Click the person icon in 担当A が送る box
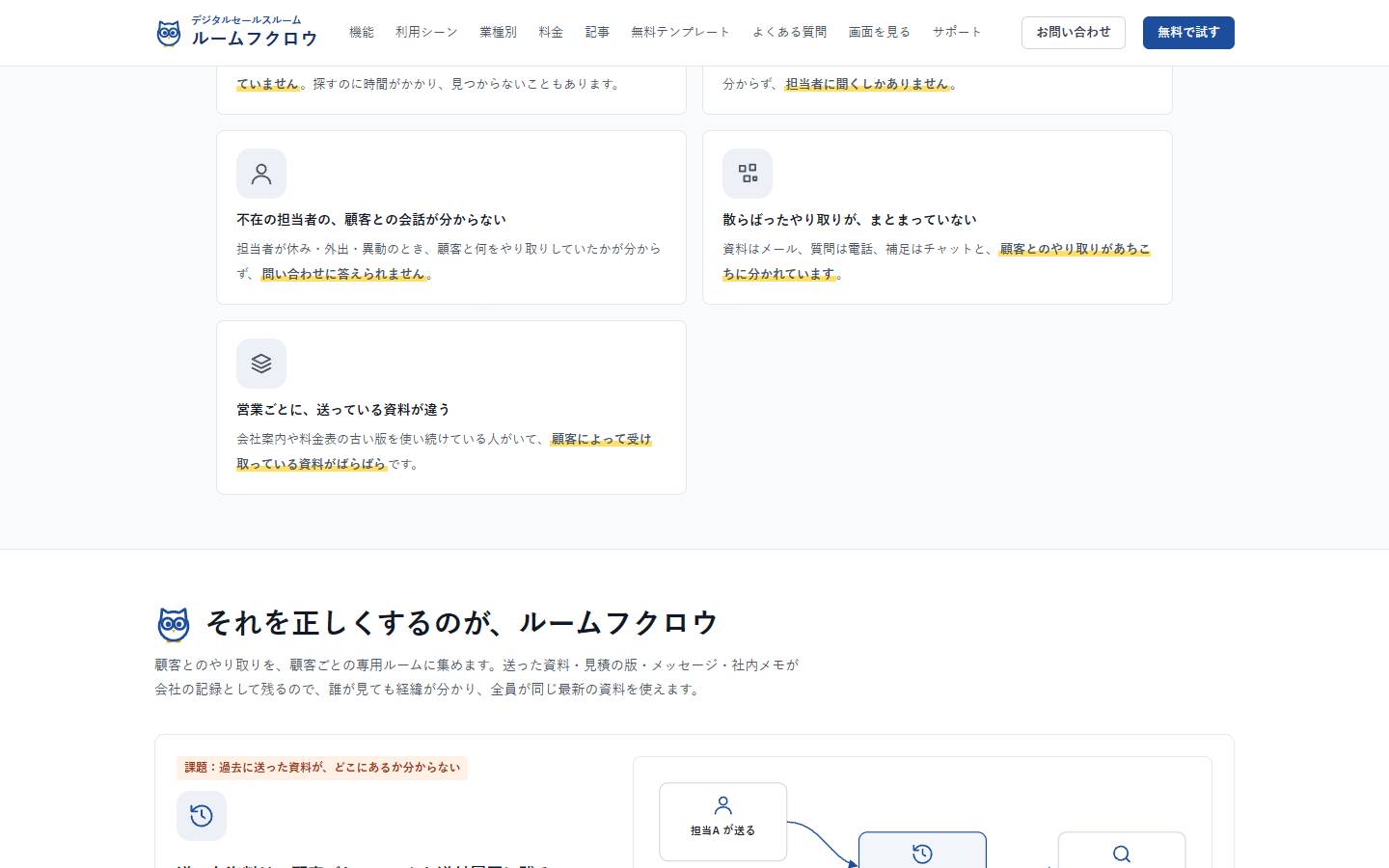1389x868 pixels. pyautogui.click(x=722, y=805)
